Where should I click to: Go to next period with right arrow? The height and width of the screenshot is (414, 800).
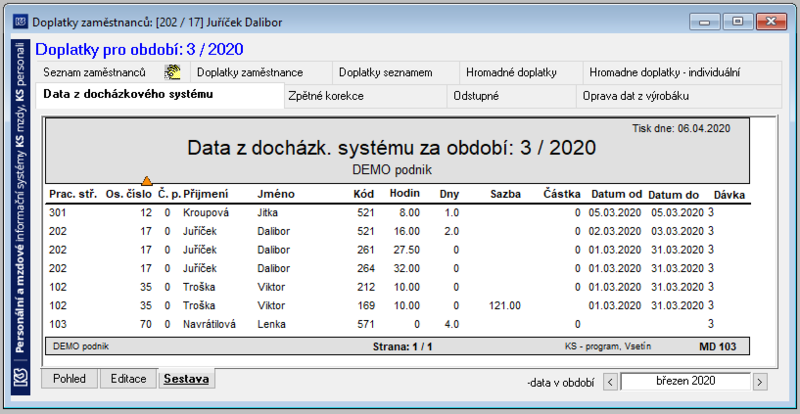pyautogui.click(x=760, y=381)
